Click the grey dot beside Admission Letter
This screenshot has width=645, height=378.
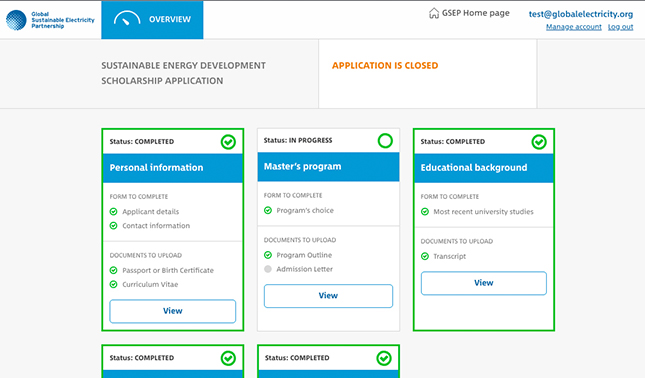click(268, 269)
